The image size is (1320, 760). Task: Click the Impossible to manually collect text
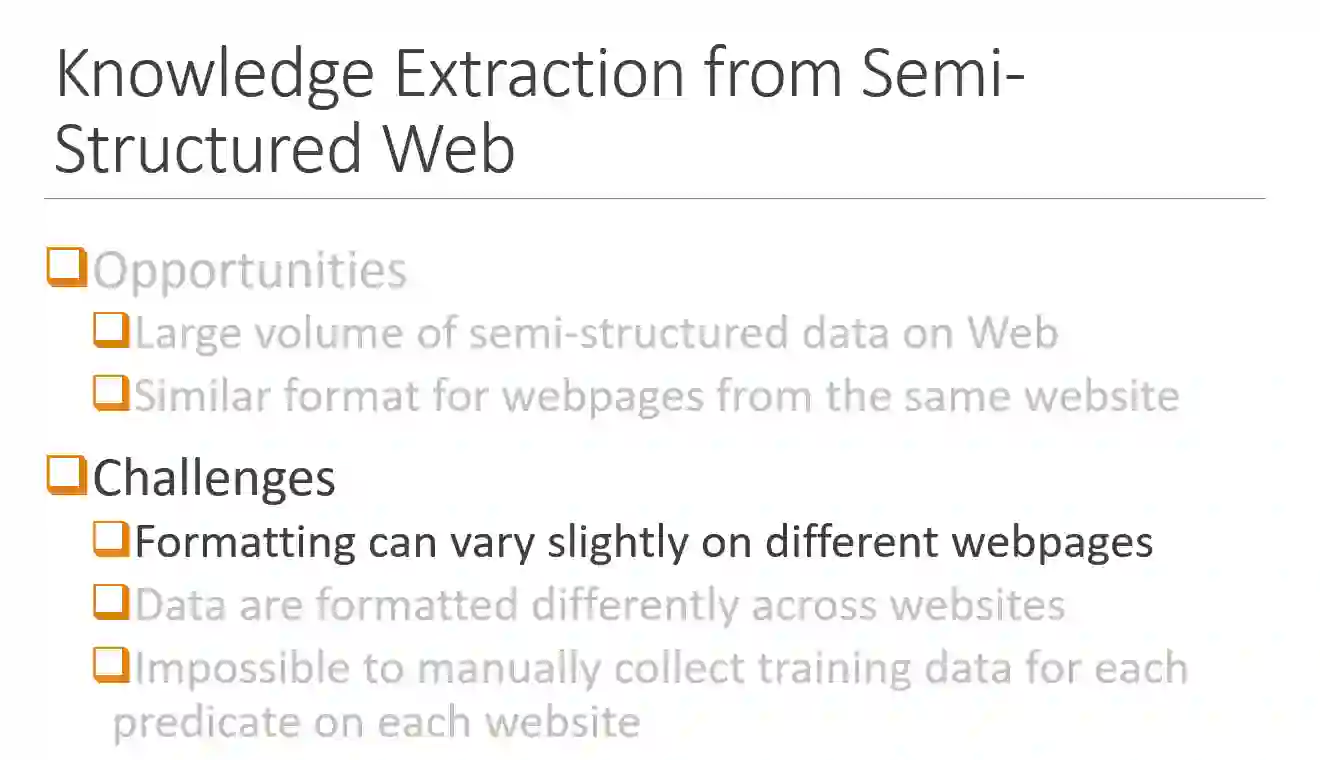(x=660, y=669)
